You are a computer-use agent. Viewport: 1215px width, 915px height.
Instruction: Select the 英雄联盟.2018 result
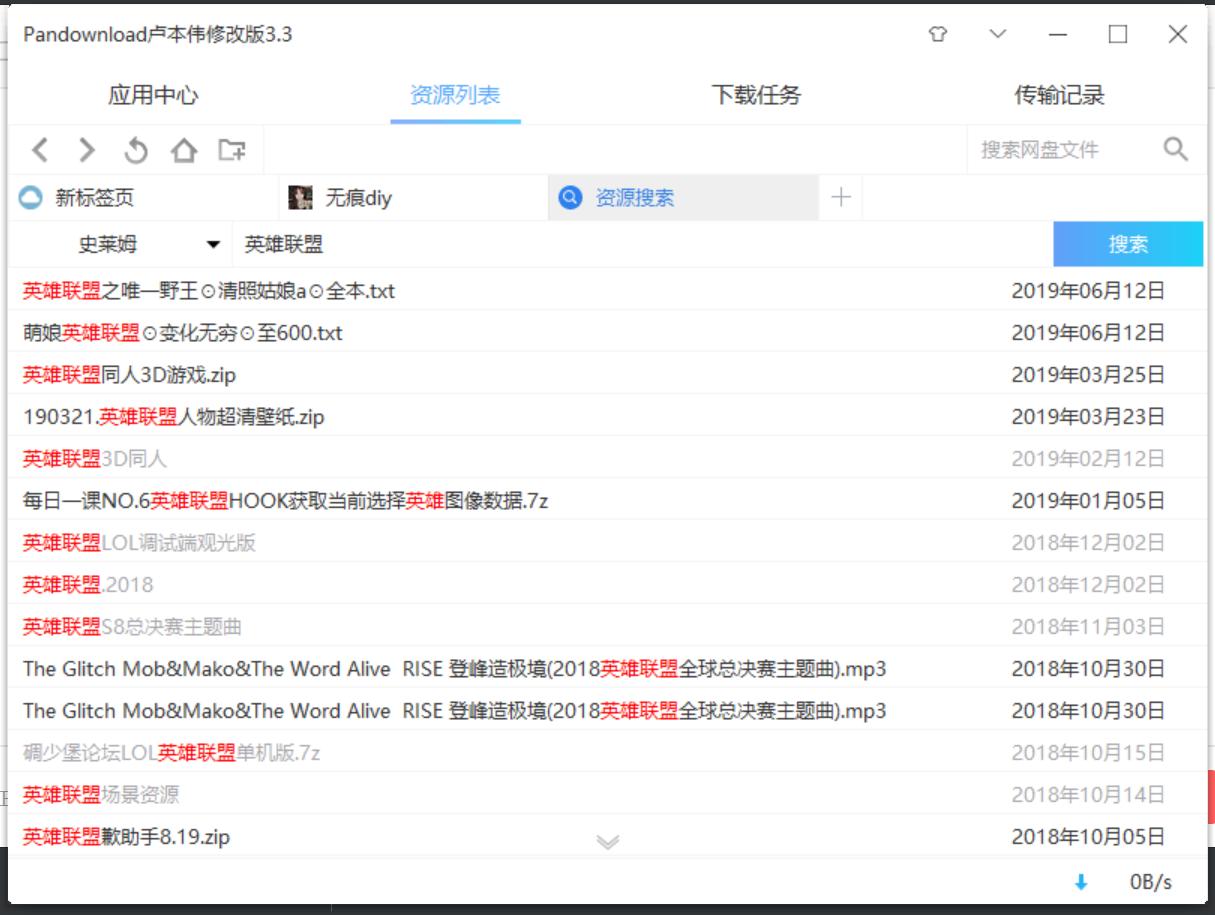606,585
